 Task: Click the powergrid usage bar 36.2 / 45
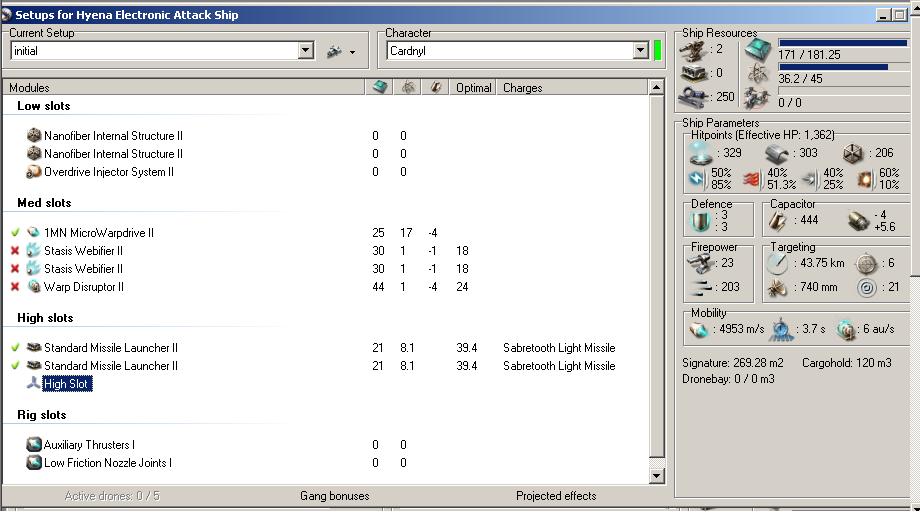coord(843,67)
